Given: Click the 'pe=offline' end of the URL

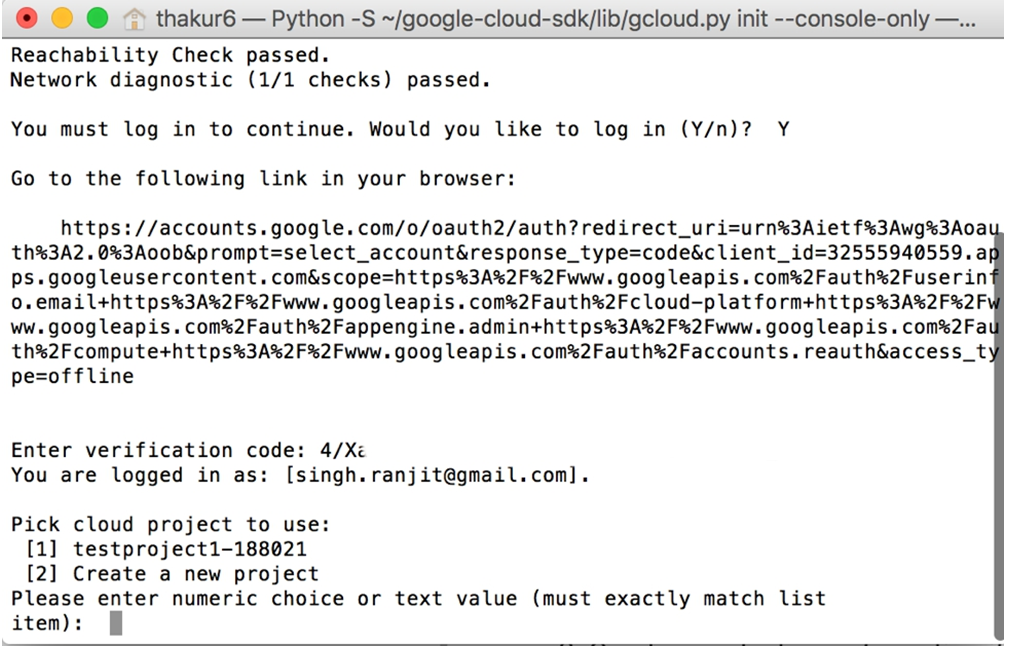Looking at the screenshot, I should point(72,376).
